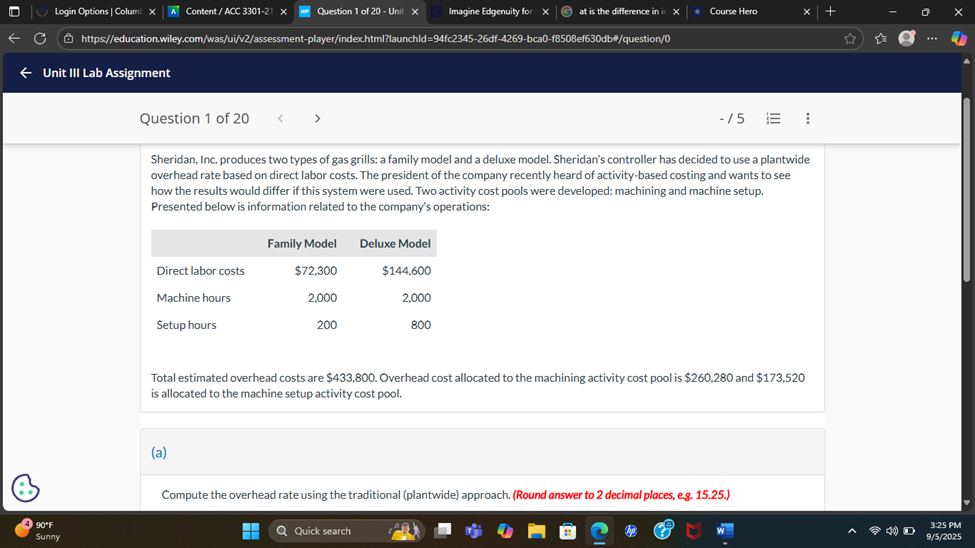The image size is (975, 548).
Task: Open the clock and date 3:25 PM
Action: [x=945, y=531]
